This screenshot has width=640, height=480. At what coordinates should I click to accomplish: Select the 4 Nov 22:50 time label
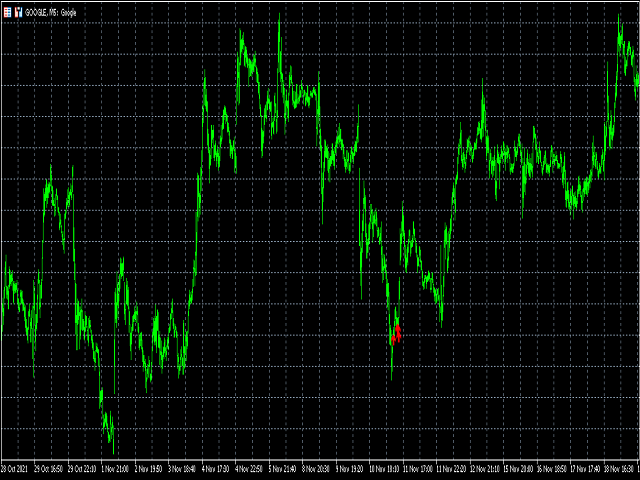tap(250, 468)
